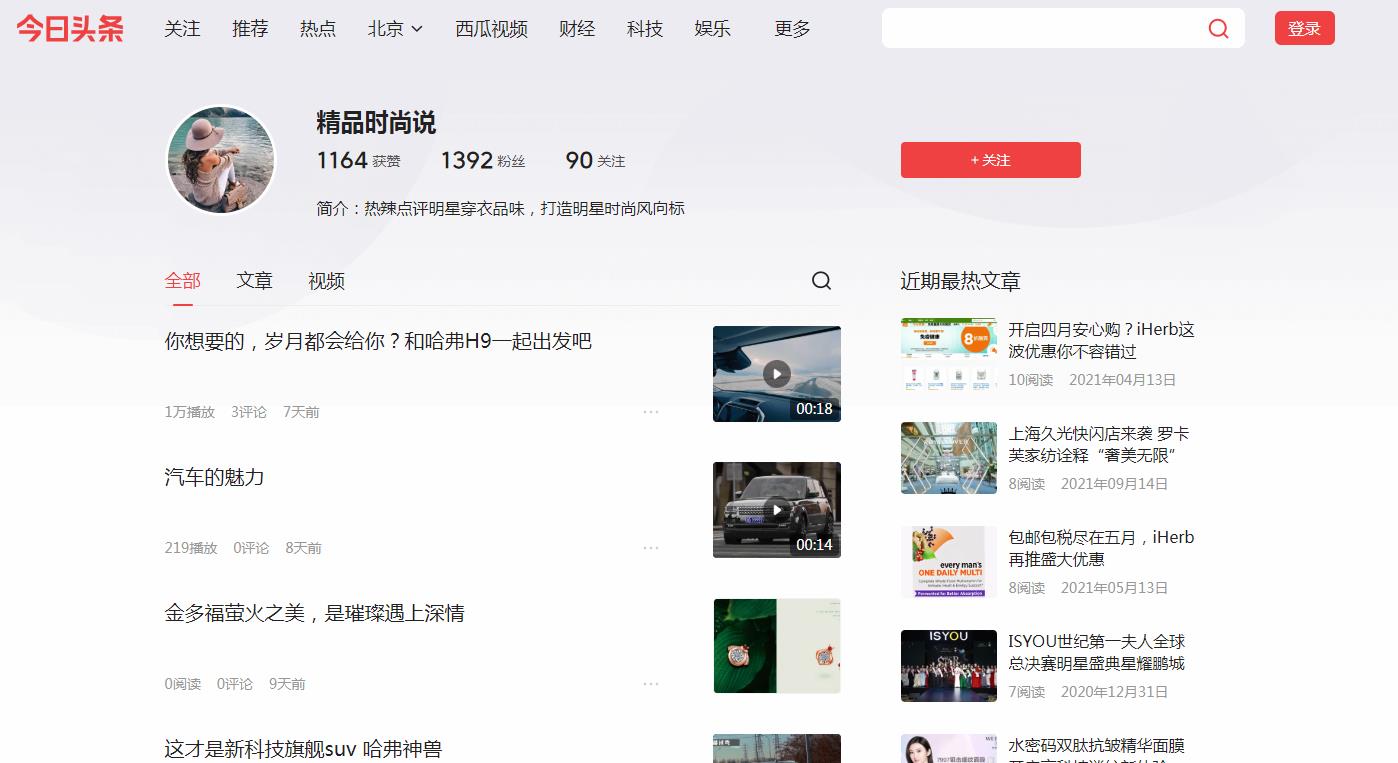Open hot article 水密码双肽抗皱精华面膜
The image size is (1398, 763).
click(x=1096, y=748)
